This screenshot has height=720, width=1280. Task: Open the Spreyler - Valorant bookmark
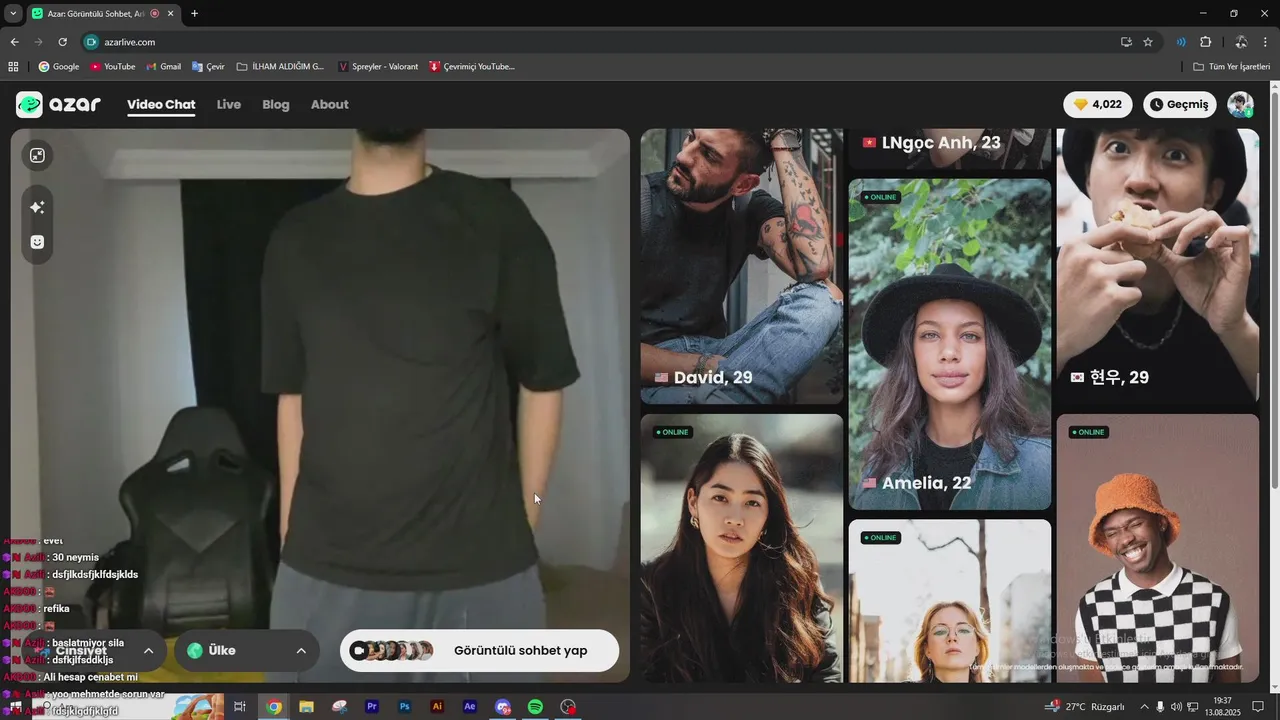point(379,67)
